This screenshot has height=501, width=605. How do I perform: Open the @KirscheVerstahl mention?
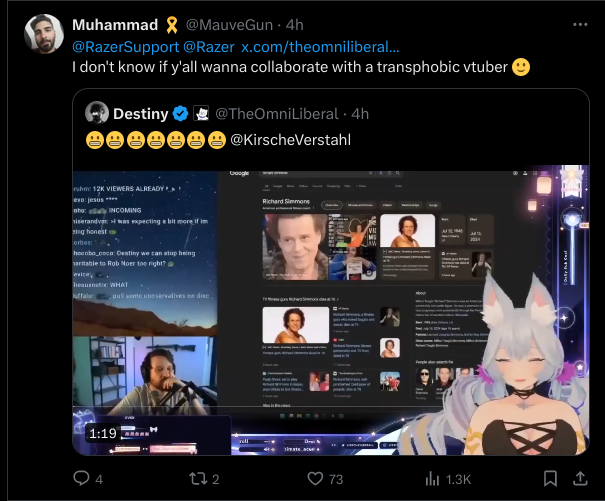(291, 140)
